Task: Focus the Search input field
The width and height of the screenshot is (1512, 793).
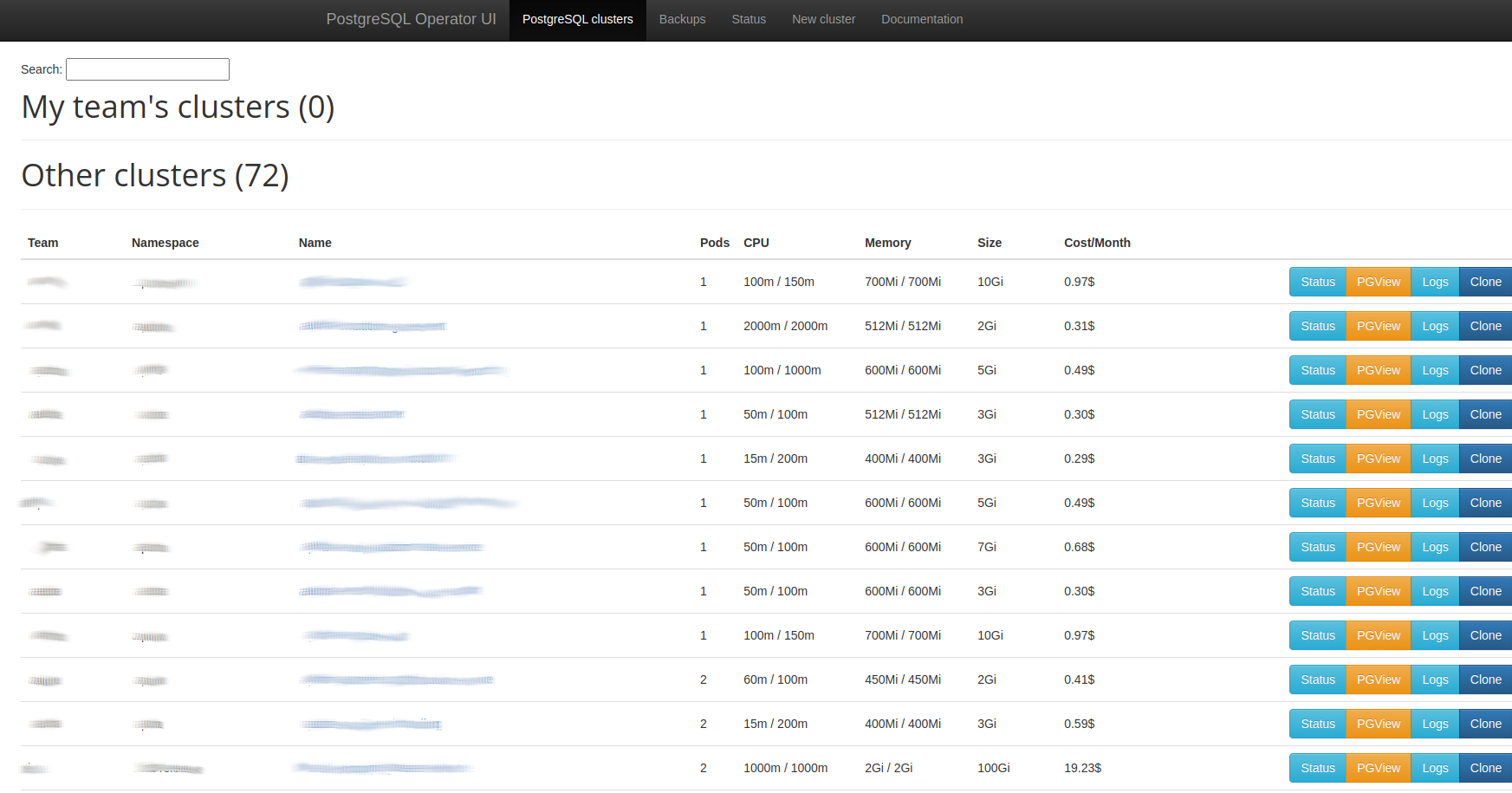Action: click(147, 69)
